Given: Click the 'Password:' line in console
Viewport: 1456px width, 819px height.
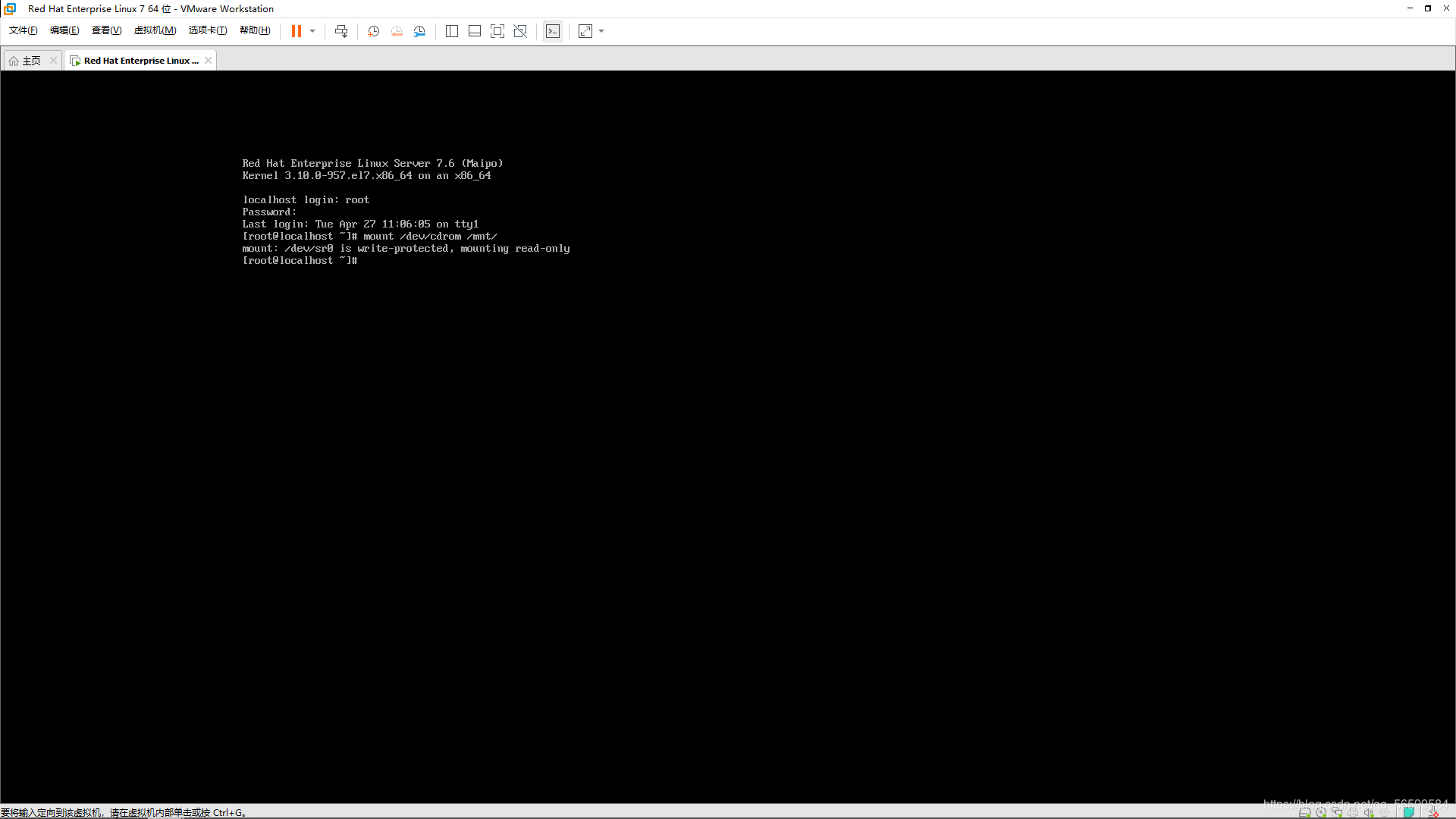Looking at the screenshot, I should pyautogui.click(x=269, y=212).
